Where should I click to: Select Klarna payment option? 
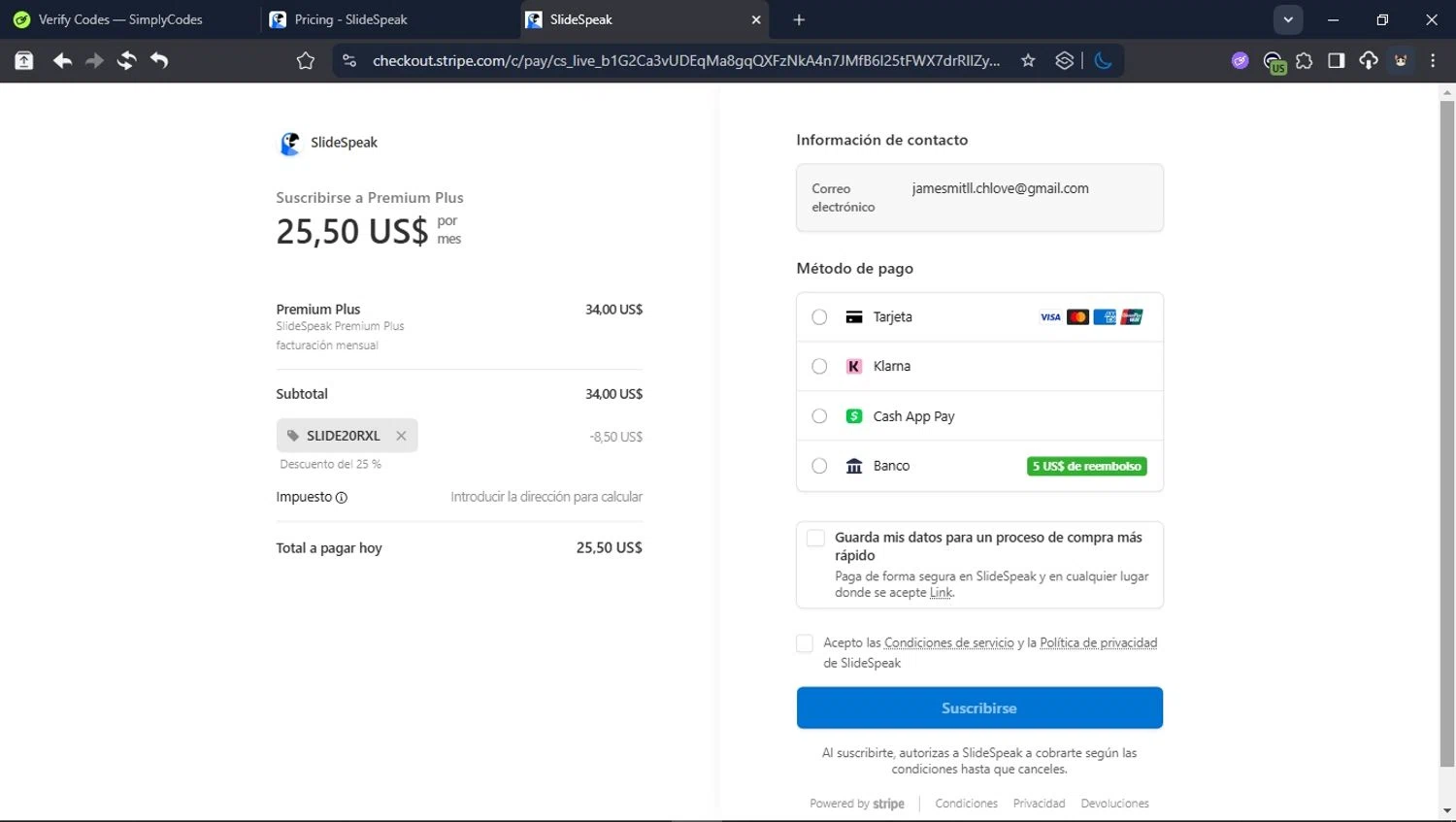click(x=819, y=366)
